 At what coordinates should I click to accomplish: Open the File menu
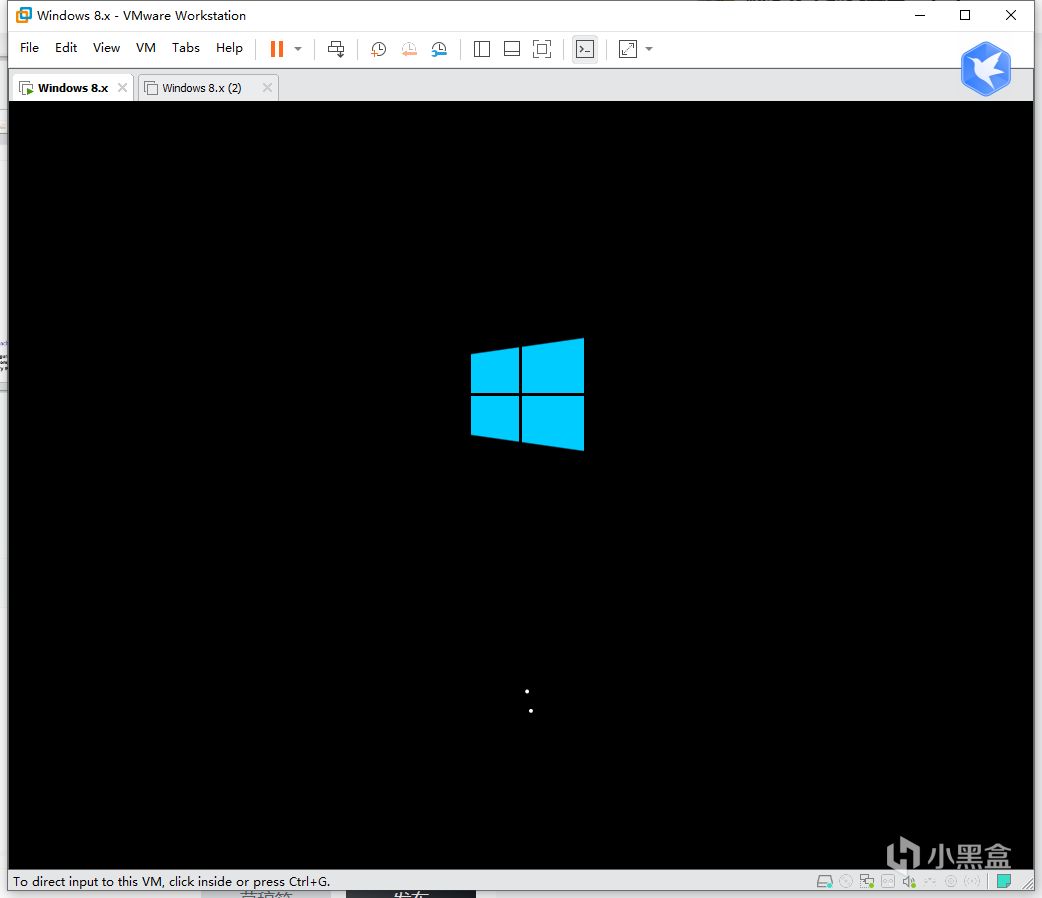(29, 48)
